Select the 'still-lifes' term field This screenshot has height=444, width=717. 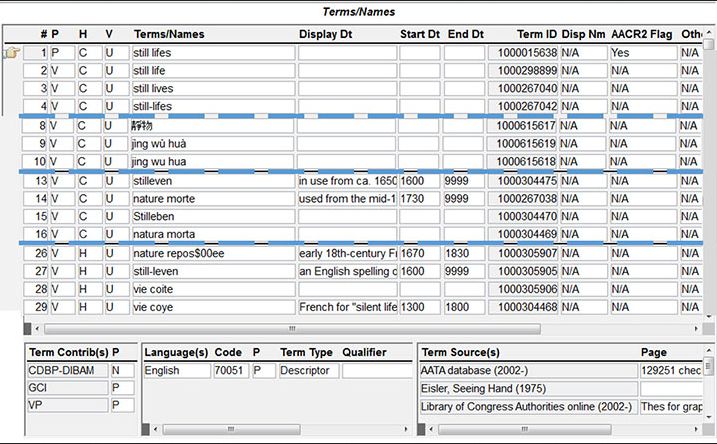214,106
